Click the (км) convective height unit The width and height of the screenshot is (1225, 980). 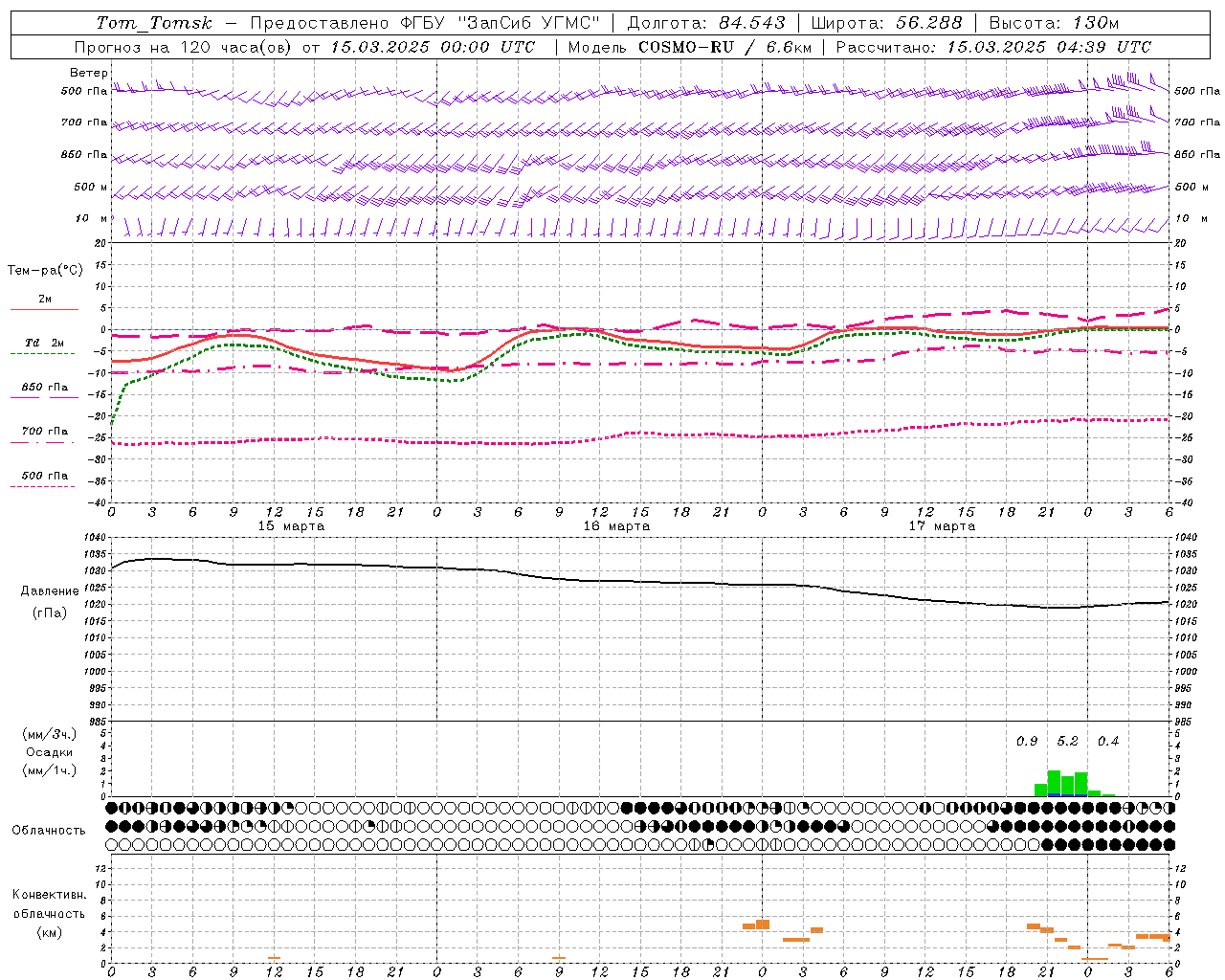click(x=49, y=932)
